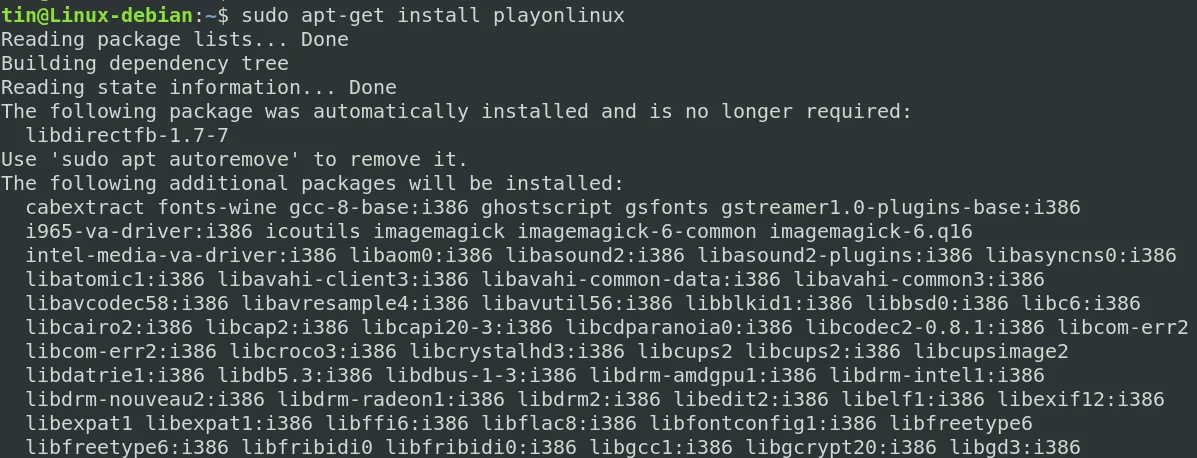Click the 'libexif12:i386' package name
The image size is (1197, 458).
click(x=1081, y=399)
